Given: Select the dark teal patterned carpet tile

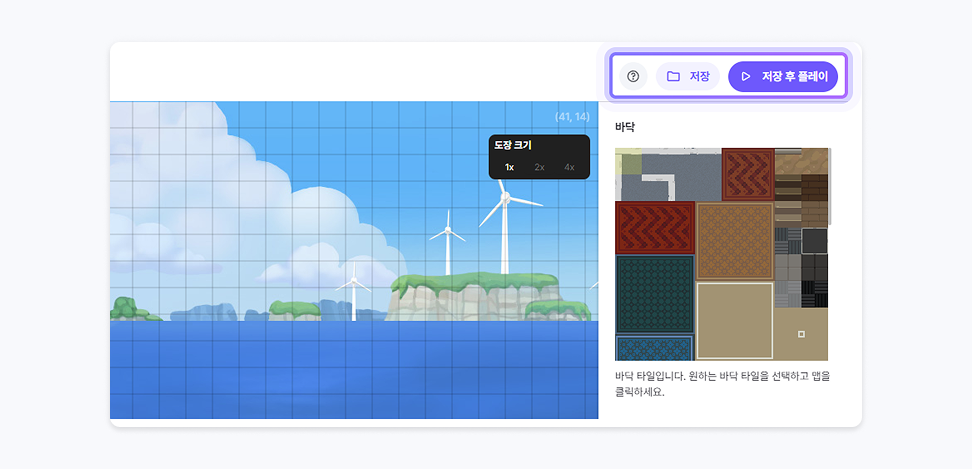Looking at the screenshot, I should pyautogui.click(x=654, y=293).
